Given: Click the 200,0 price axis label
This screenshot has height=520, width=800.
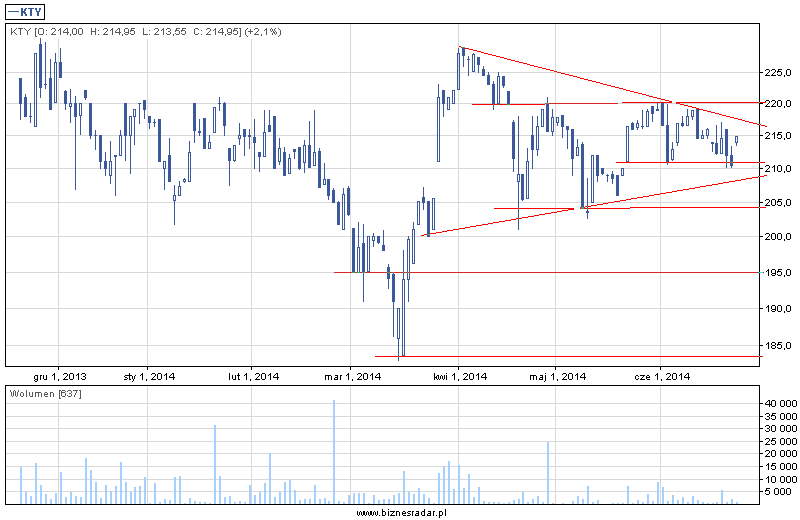Looking at the screenshot, I should point(778,237).
